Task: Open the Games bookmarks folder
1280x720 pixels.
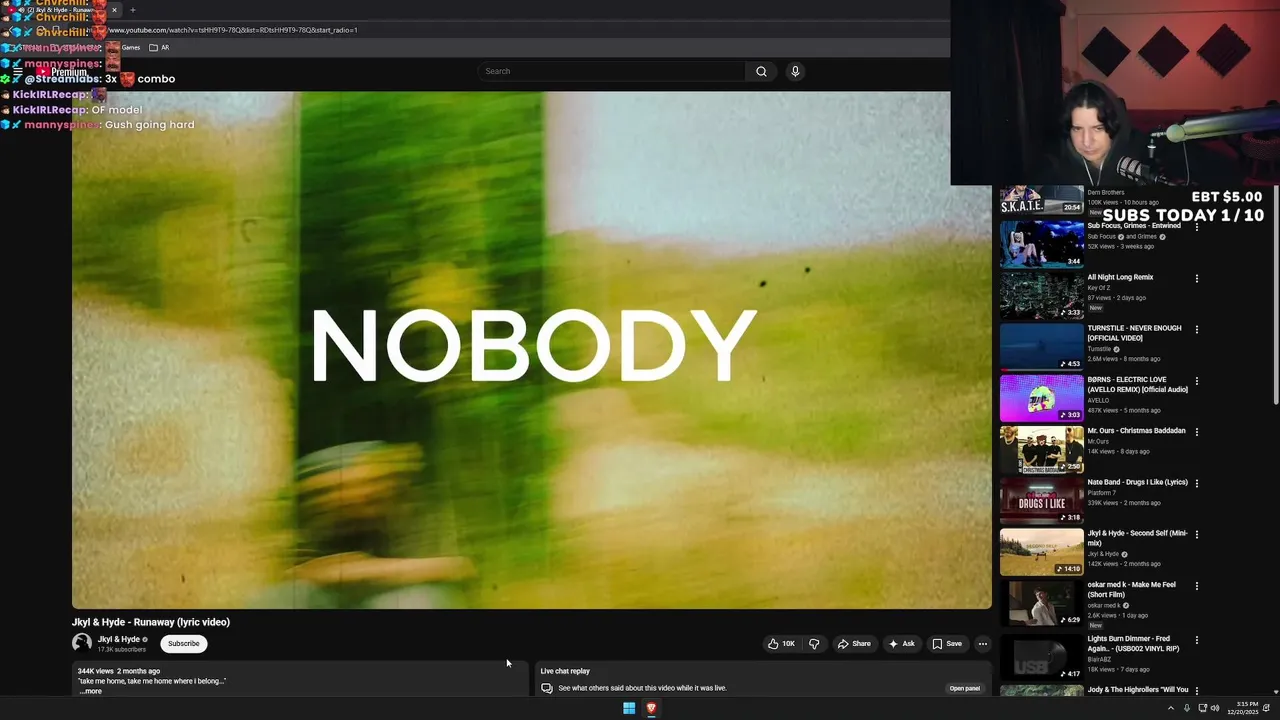Action: tap(130, 47)
